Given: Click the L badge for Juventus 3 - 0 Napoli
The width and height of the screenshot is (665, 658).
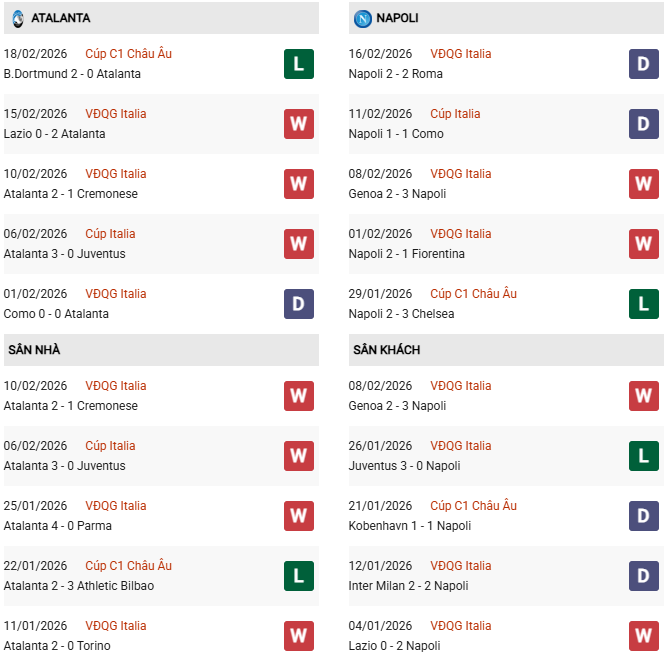Looking at the screenshot, I should click(643, 456).
